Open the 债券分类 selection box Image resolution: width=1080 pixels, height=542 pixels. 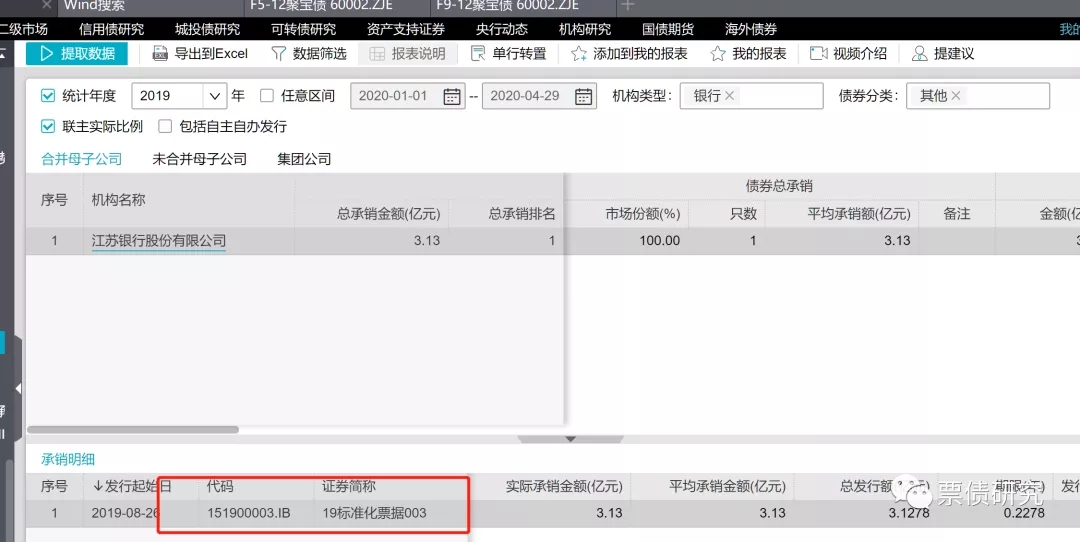(978, 96)
